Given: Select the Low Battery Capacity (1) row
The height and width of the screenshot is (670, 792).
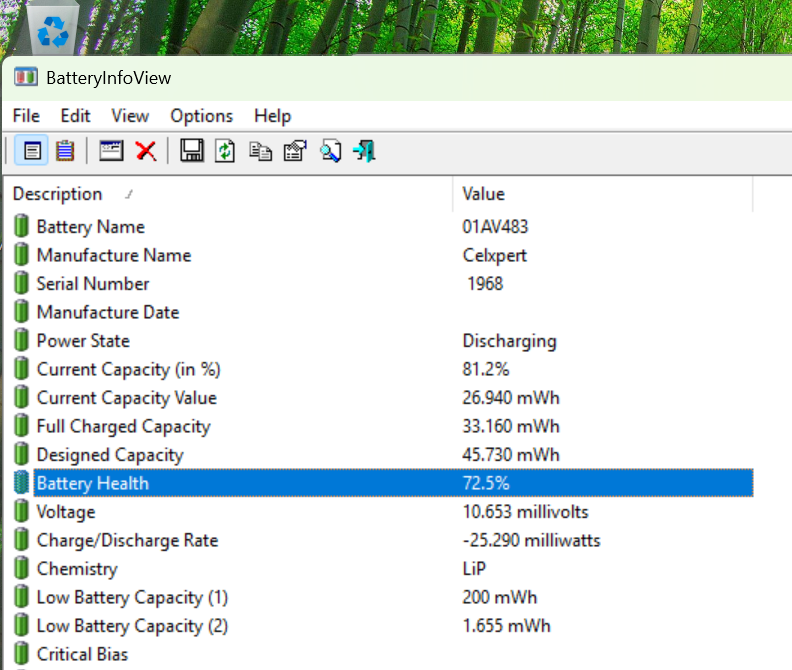Looking at the screenshot, I should point(383,597).
